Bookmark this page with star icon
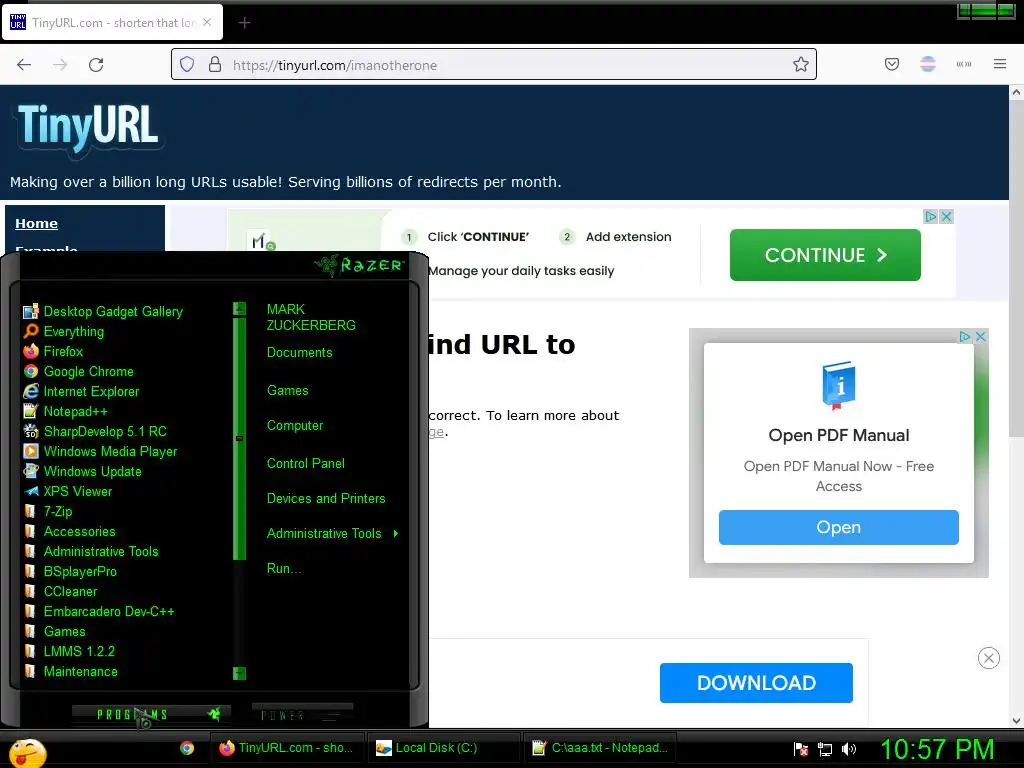The image size is (1024, 768). click(801, 64)
